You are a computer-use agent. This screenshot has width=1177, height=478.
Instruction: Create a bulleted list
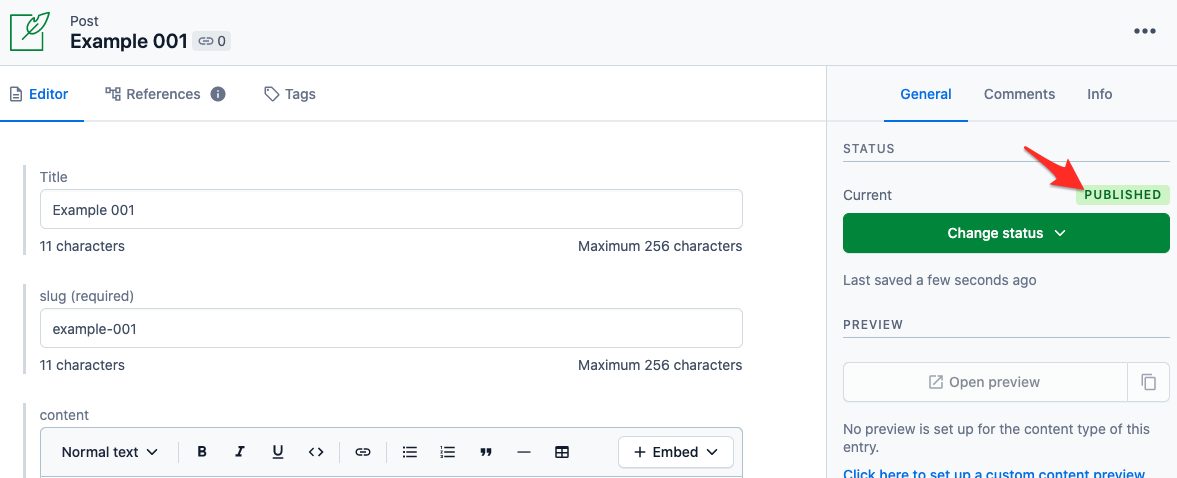(x=410, y=452)
